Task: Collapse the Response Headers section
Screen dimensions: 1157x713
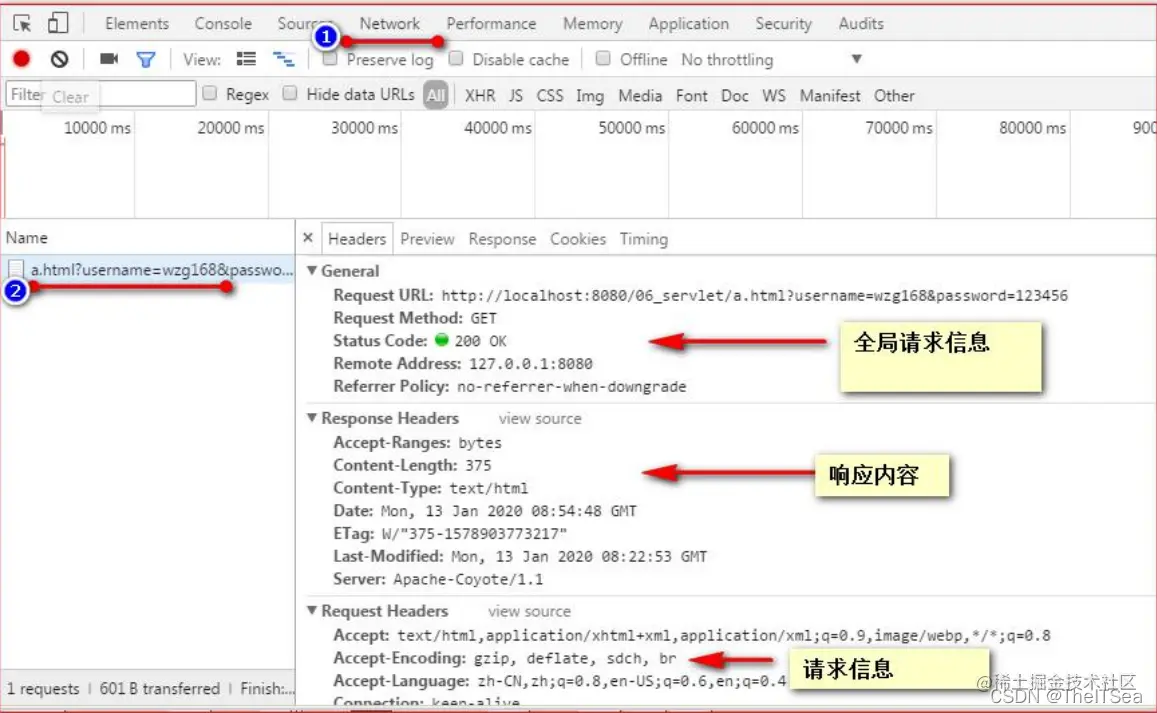Action: pos(312,418)
